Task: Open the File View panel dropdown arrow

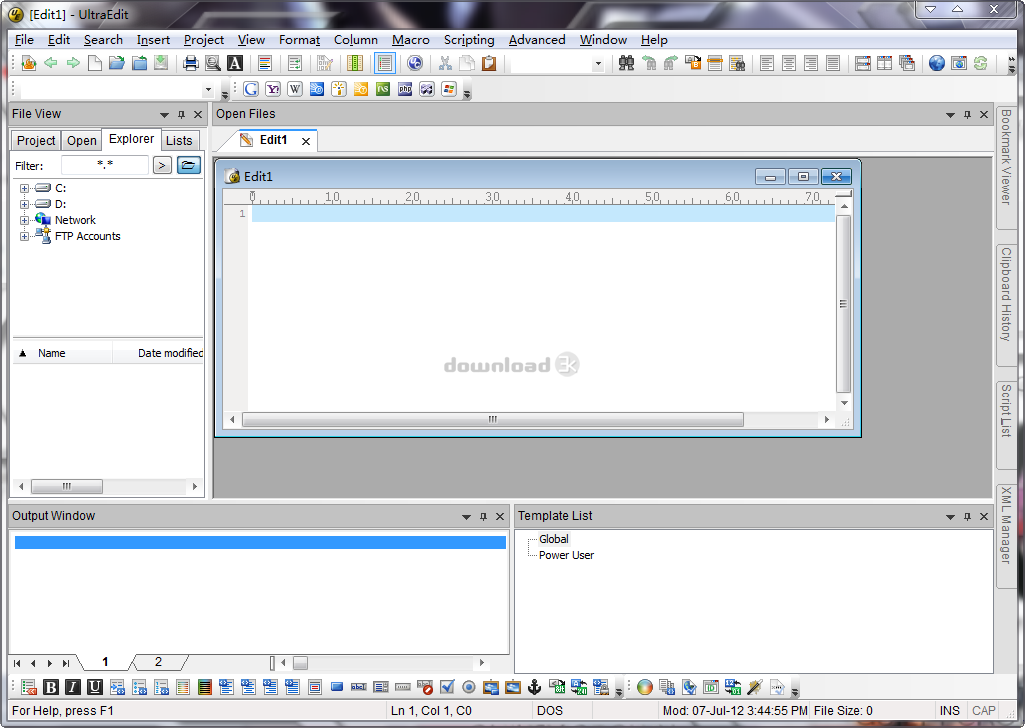Action: (164, 114)
